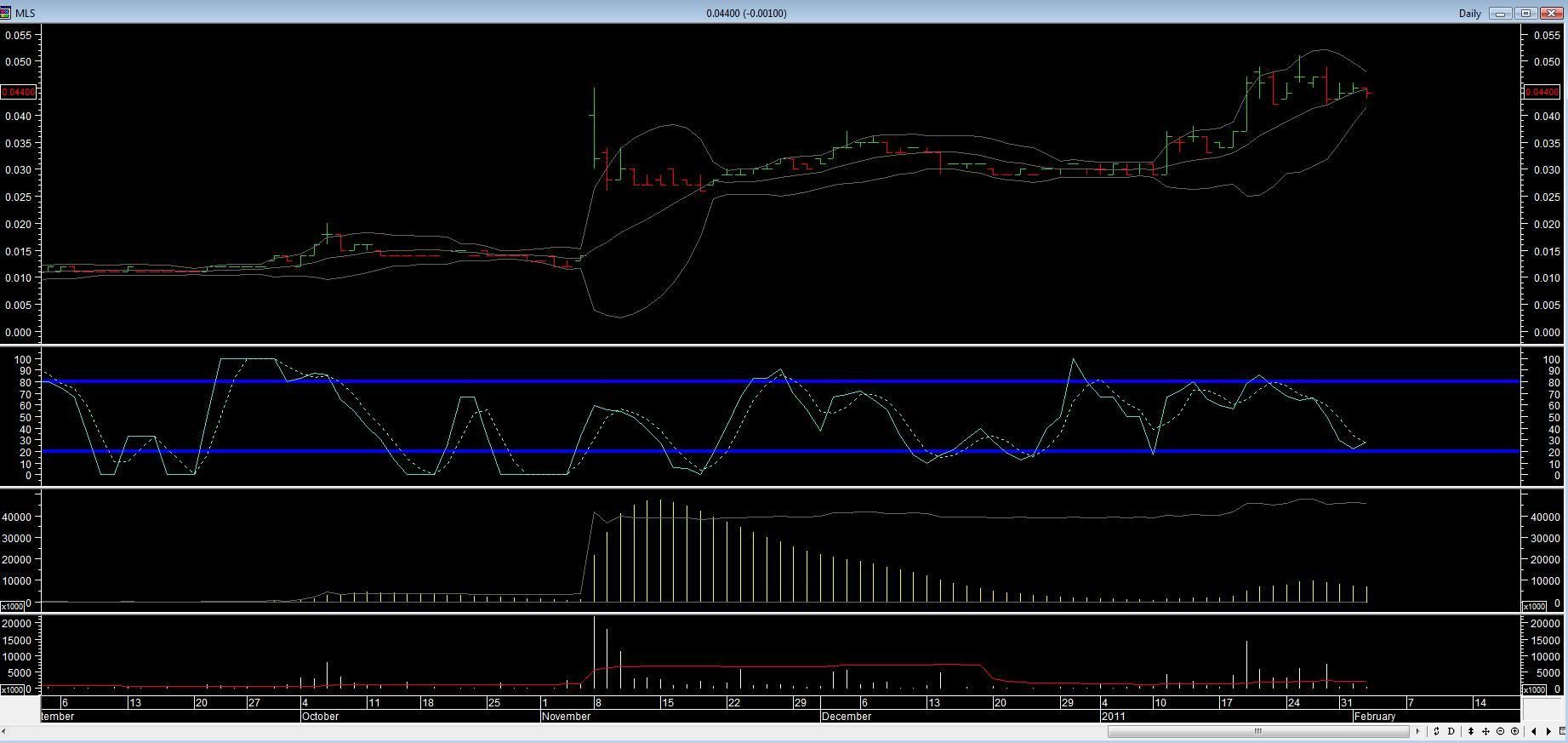Viewport: 1568px width, 743px height.
Task: Click the "2011" year label on time axis
Action: [x=1114, y=717]
